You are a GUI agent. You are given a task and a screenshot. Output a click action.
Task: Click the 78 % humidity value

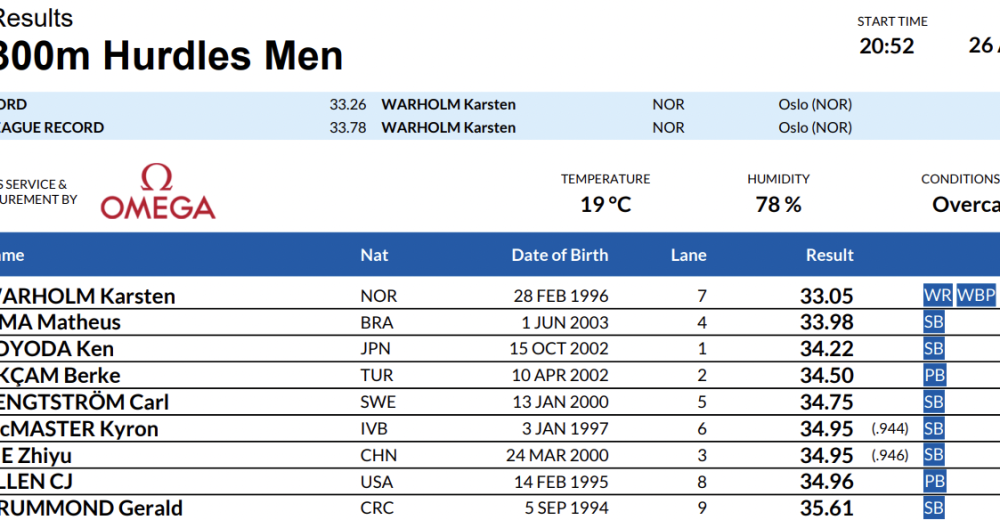pyautogui.click(x=778, y=205)
